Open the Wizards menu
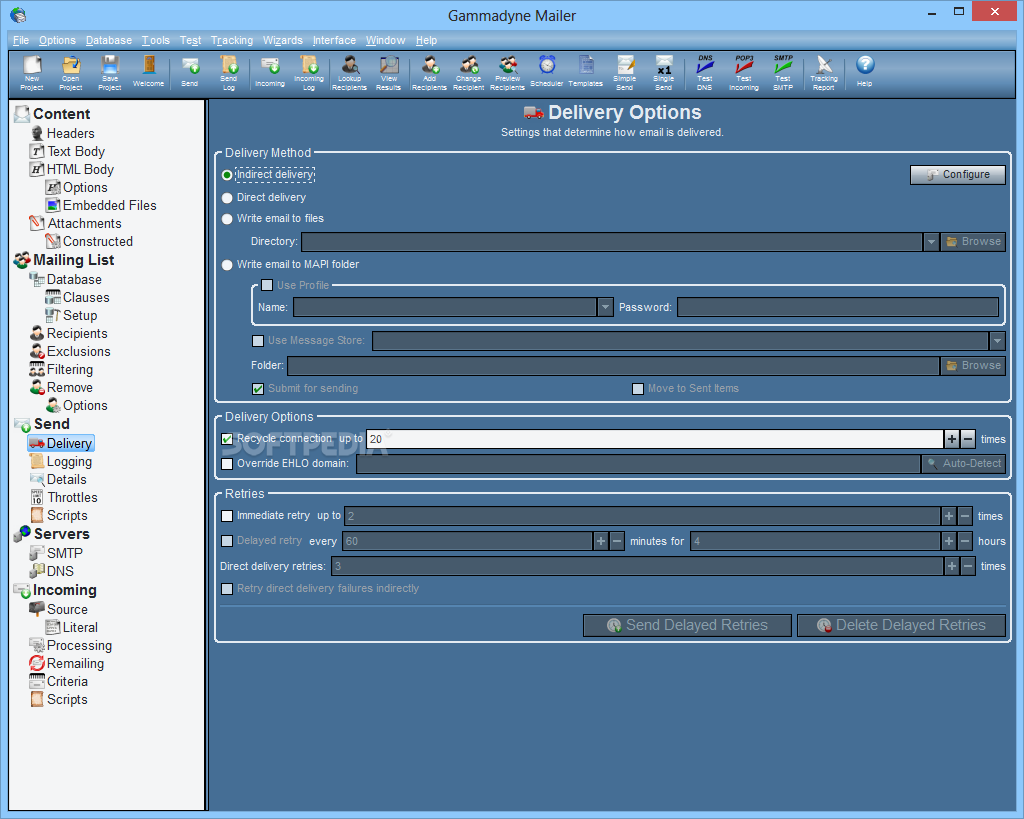Viewport: 1024px width, 819px height. (x=283, y=40)
